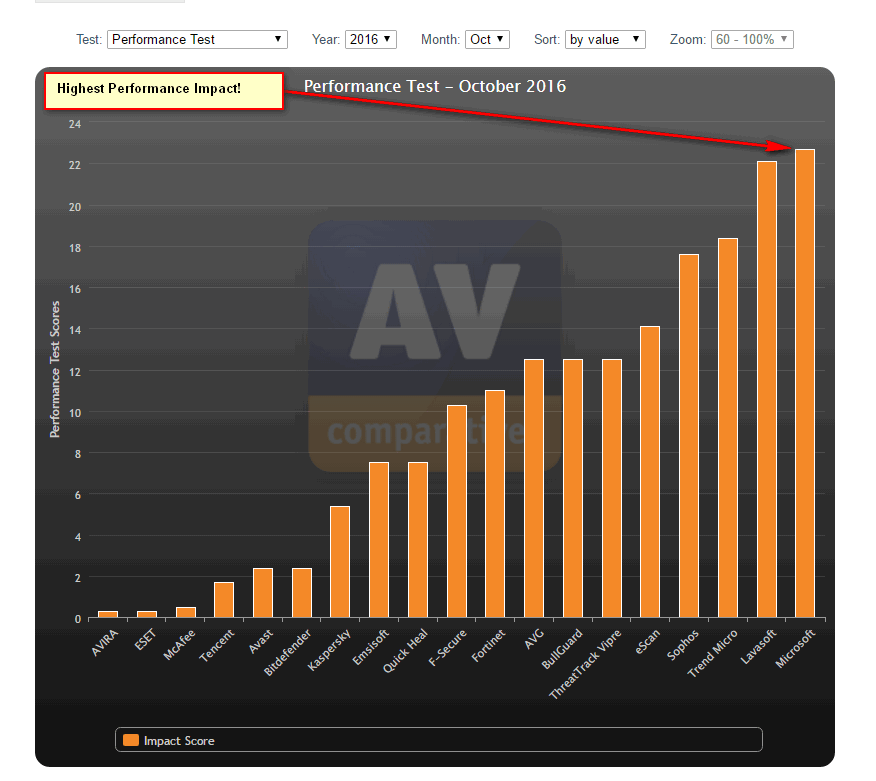Viewport: 876px width, 781px height.
Task: Click the Emsisoft bar
Action: (379, 540)
